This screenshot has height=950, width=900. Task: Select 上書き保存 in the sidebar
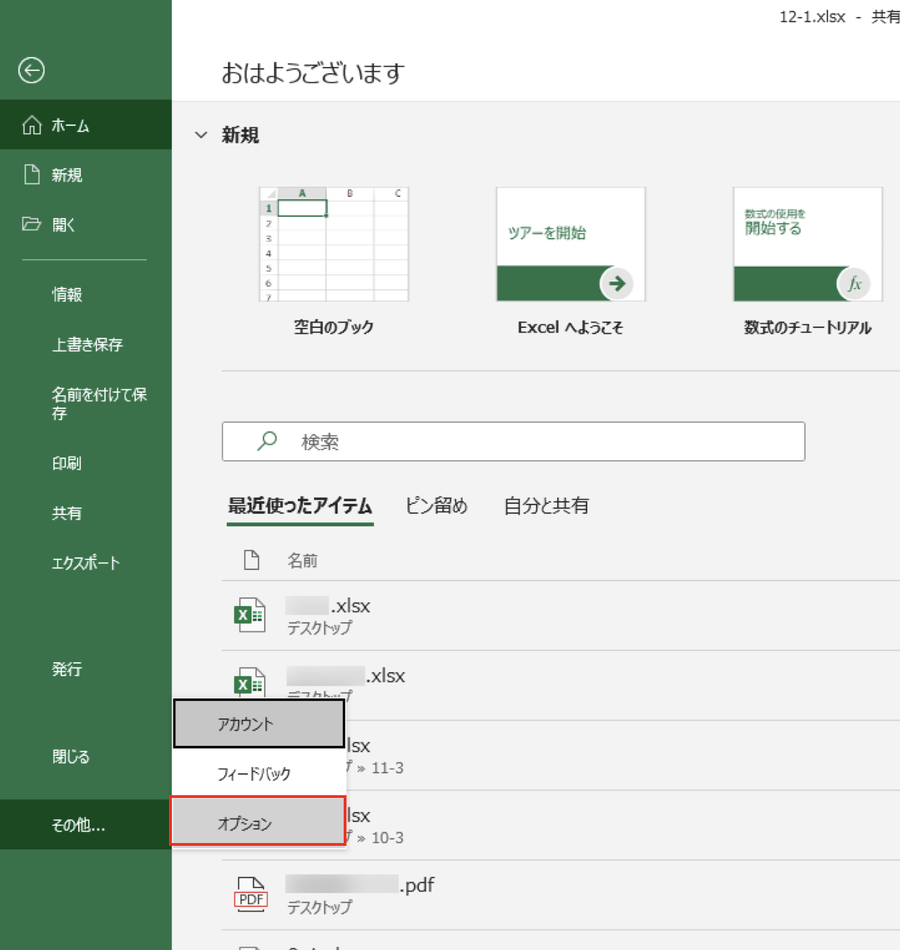coord(86,344)
